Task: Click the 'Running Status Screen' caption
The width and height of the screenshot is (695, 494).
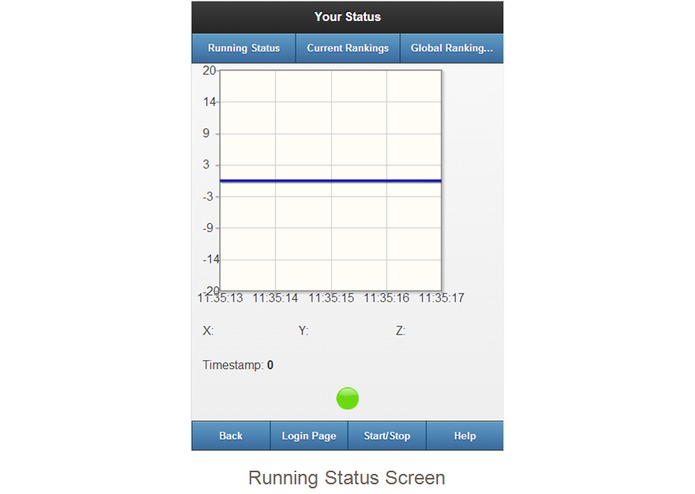Action: (x=347, y=478)
